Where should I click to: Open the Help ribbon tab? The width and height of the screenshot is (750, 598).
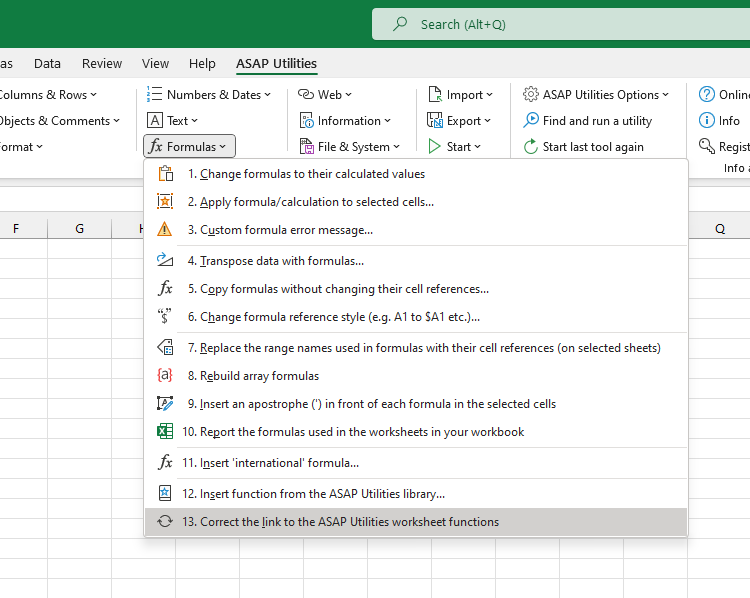202,63
